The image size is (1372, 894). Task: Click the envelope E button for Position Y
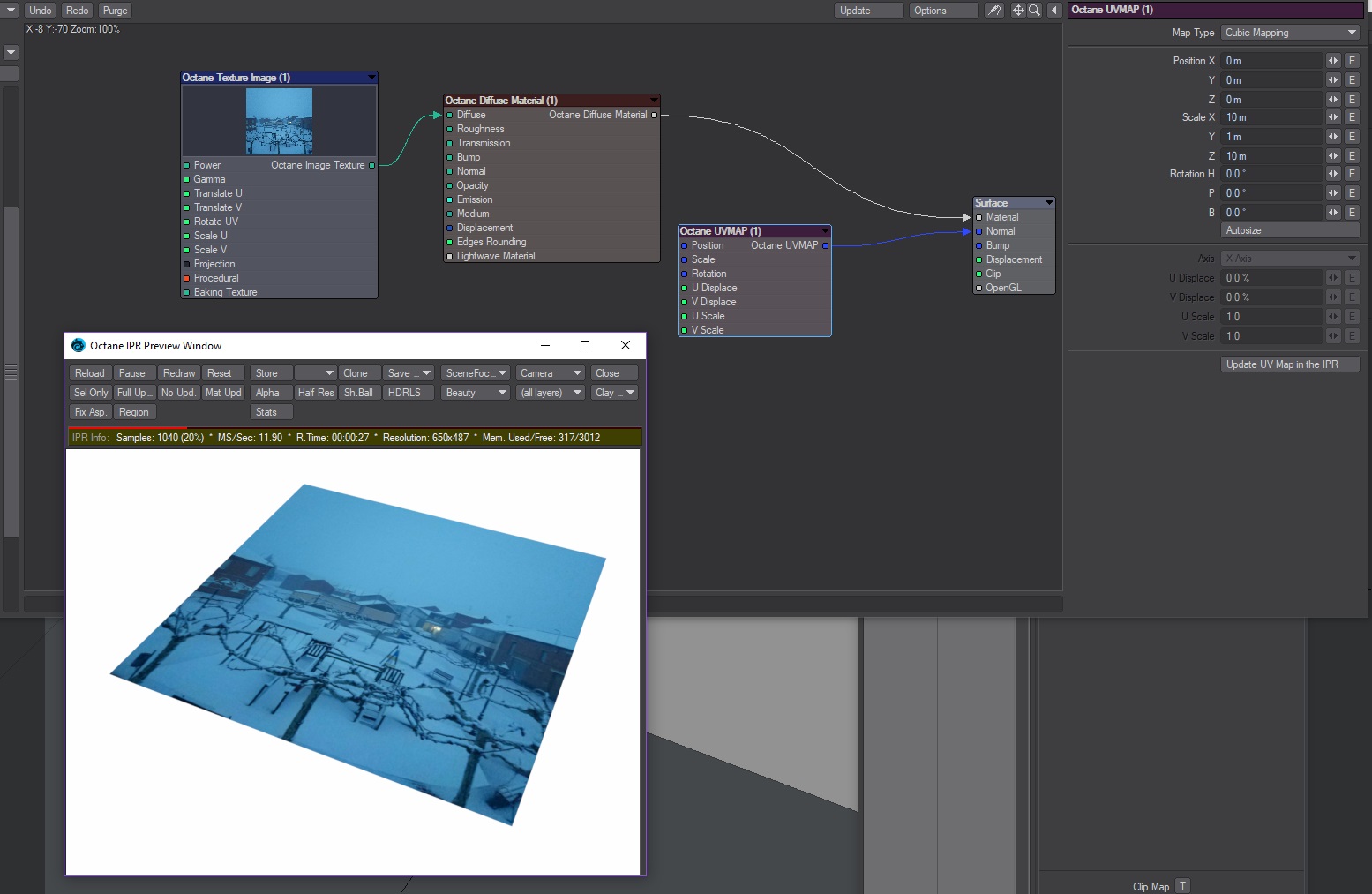tap(1352, 80)
